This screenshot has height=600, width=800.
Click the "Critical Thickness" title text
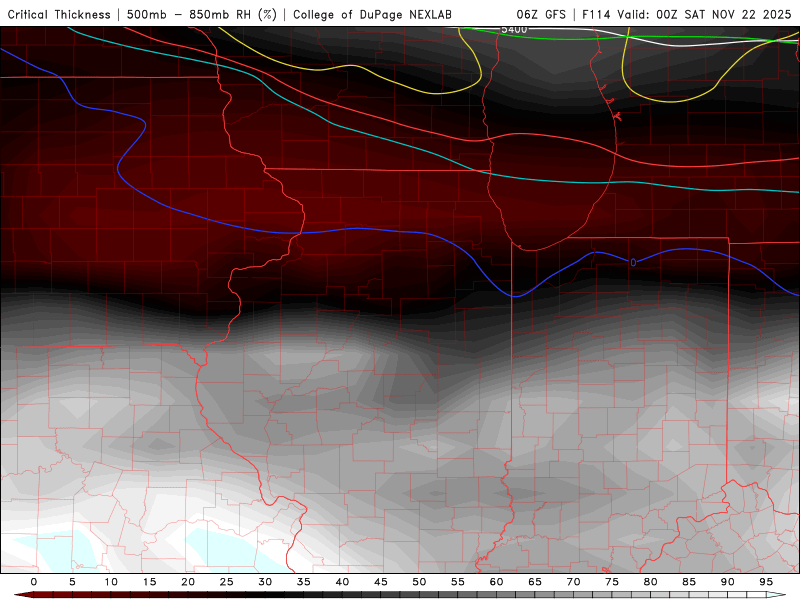tap(59, 14)
